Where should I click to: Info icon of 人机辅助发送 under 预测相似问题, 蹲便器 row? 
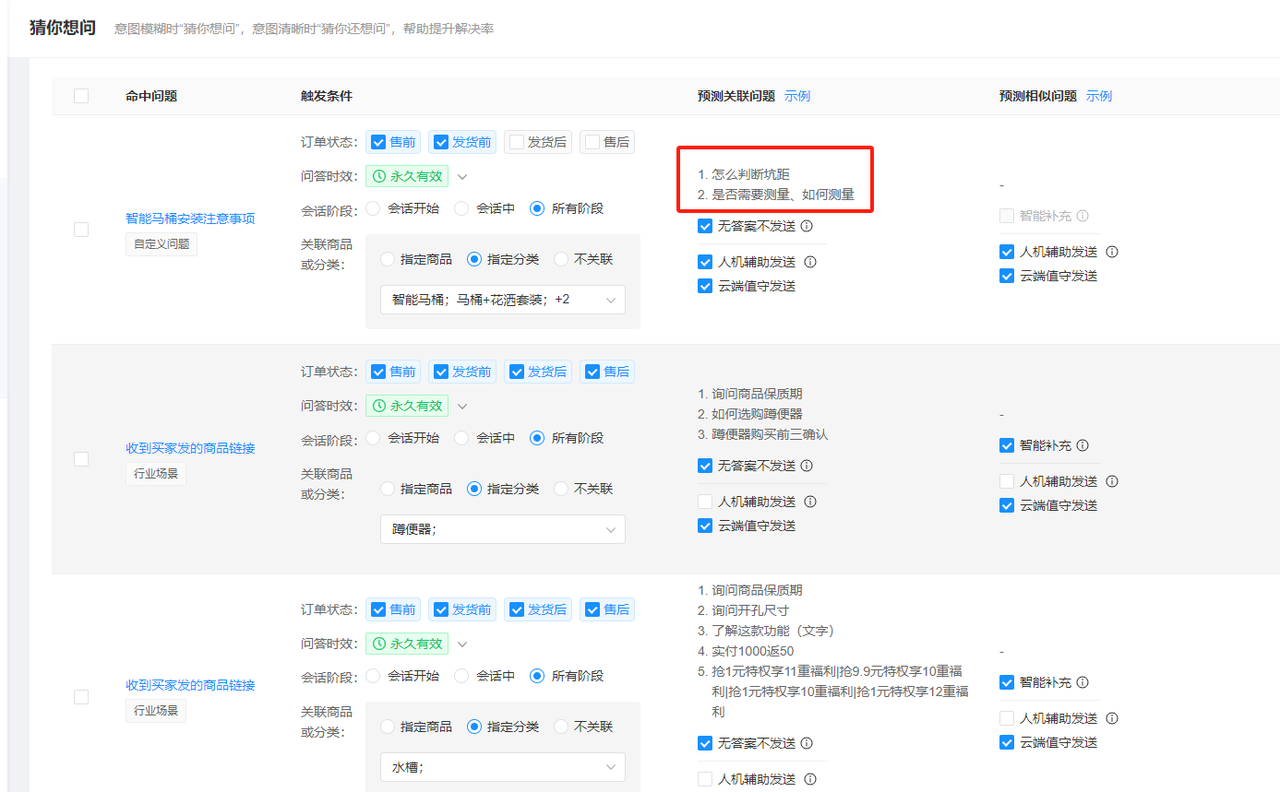point(1112,482)
